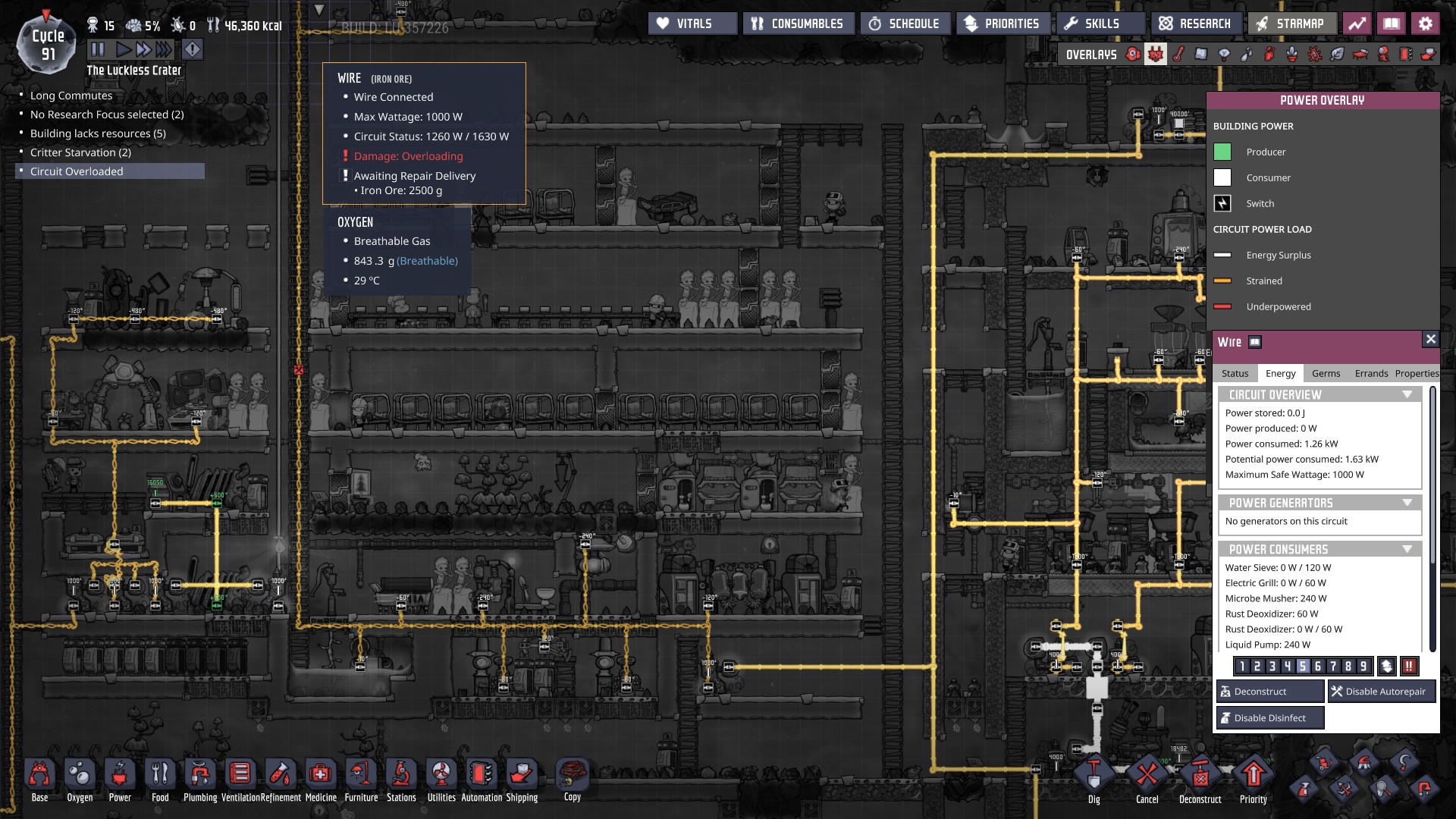
Task: Click the Deconstruct button in Wire panel
Action: tap(1270, 692)
